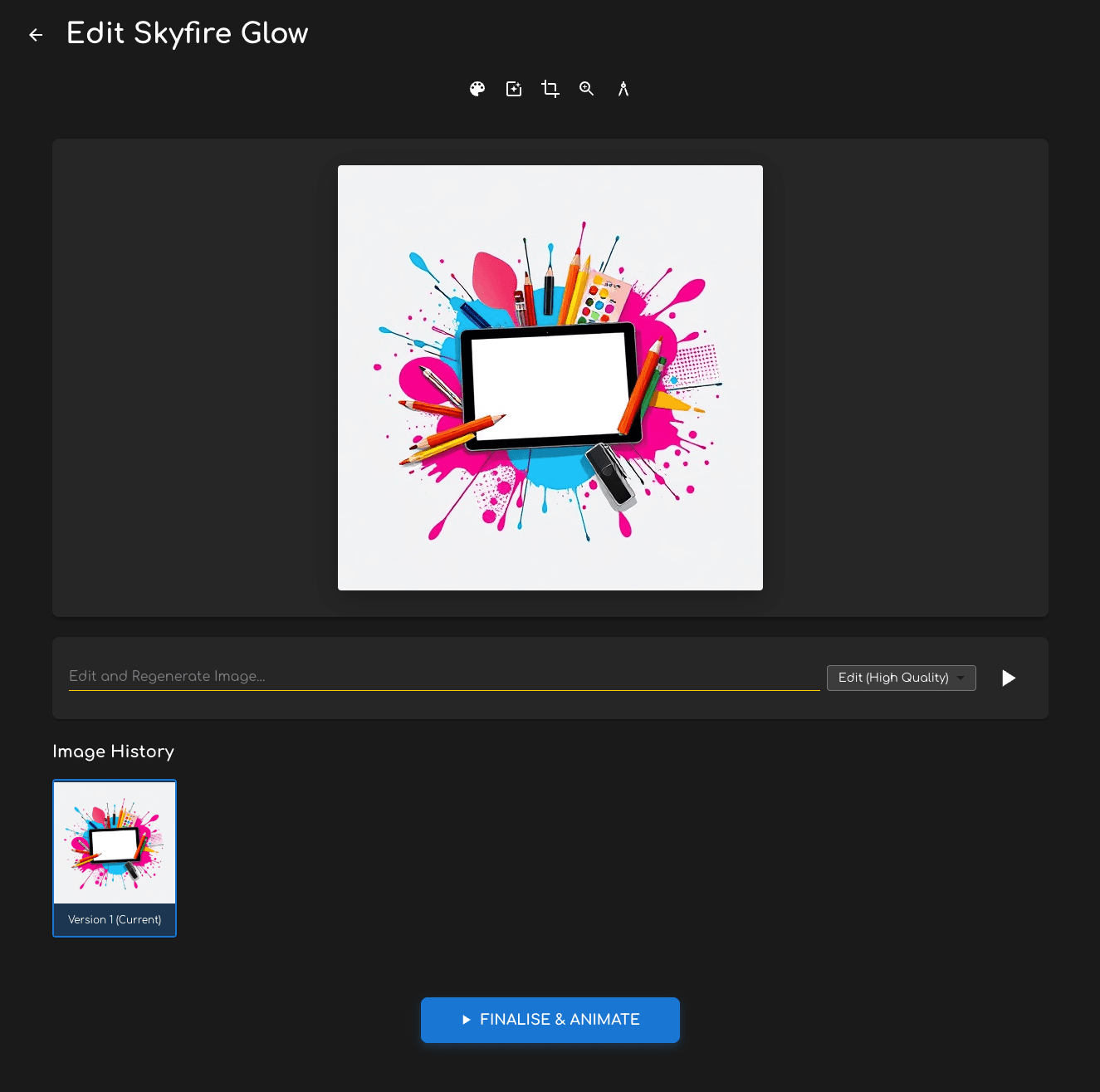Go back using the left arrow
This screenshot has height=1092, width=1100.
click(x=36, y=35)
